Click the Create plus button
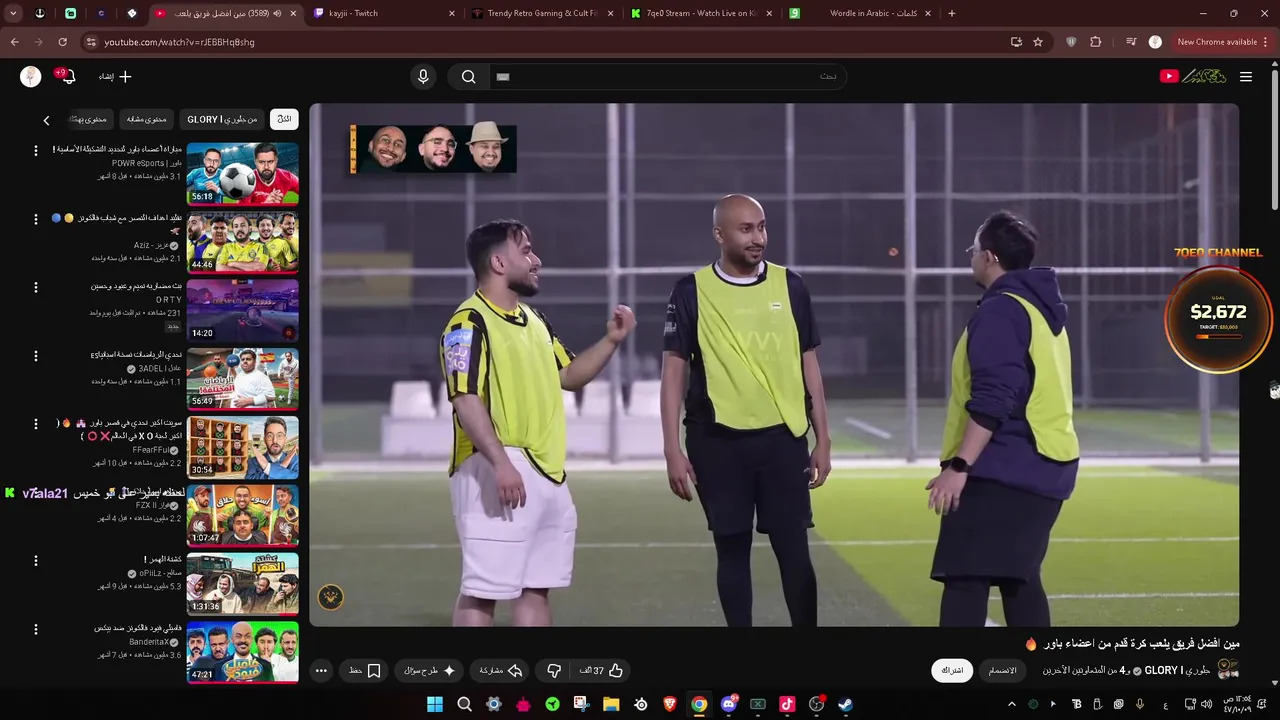Screen dimensions: 1280x720 coord(115,76)
